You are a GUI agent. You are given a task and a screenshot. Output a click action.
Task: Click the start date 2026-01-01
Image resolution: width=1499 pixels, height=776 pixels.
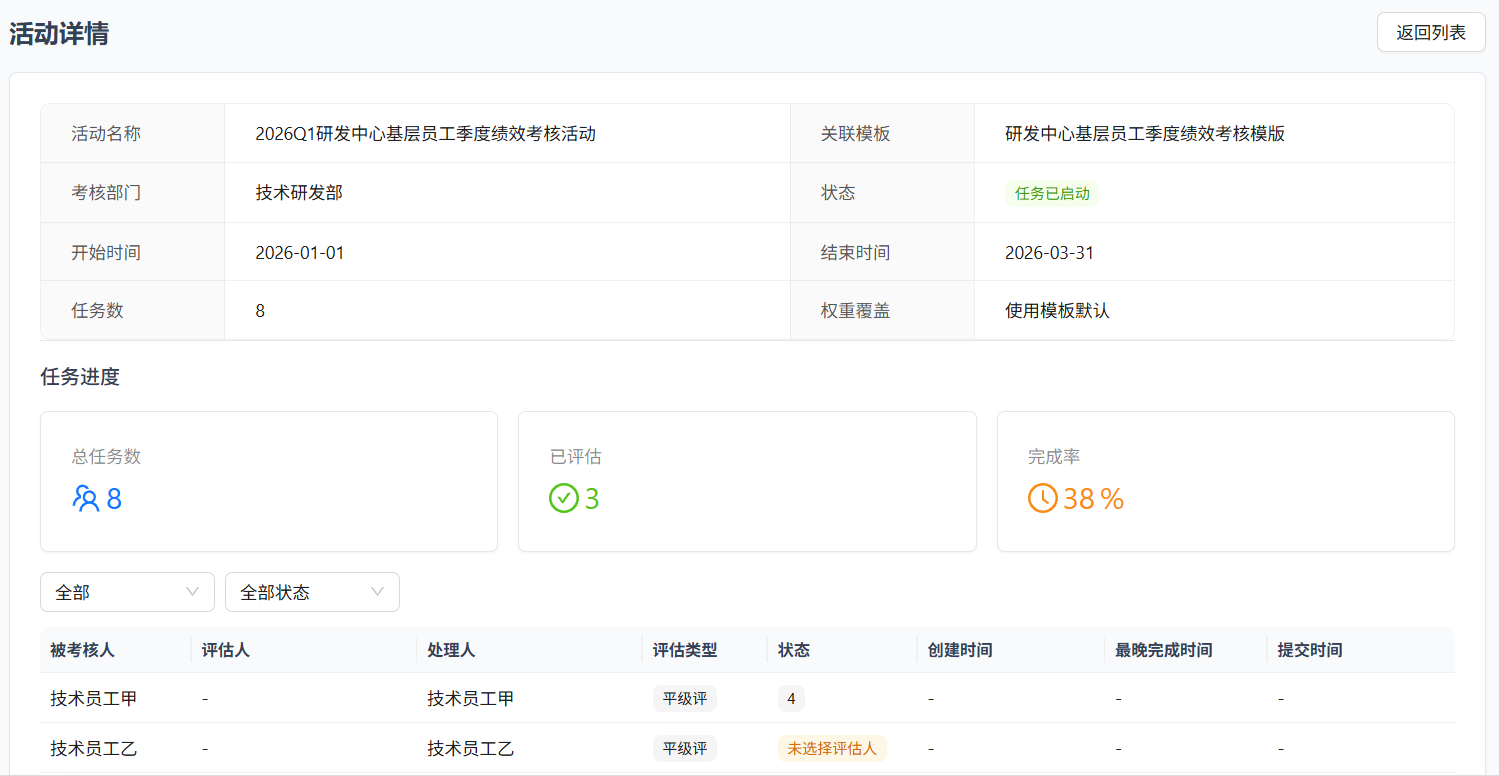(299, 252)
